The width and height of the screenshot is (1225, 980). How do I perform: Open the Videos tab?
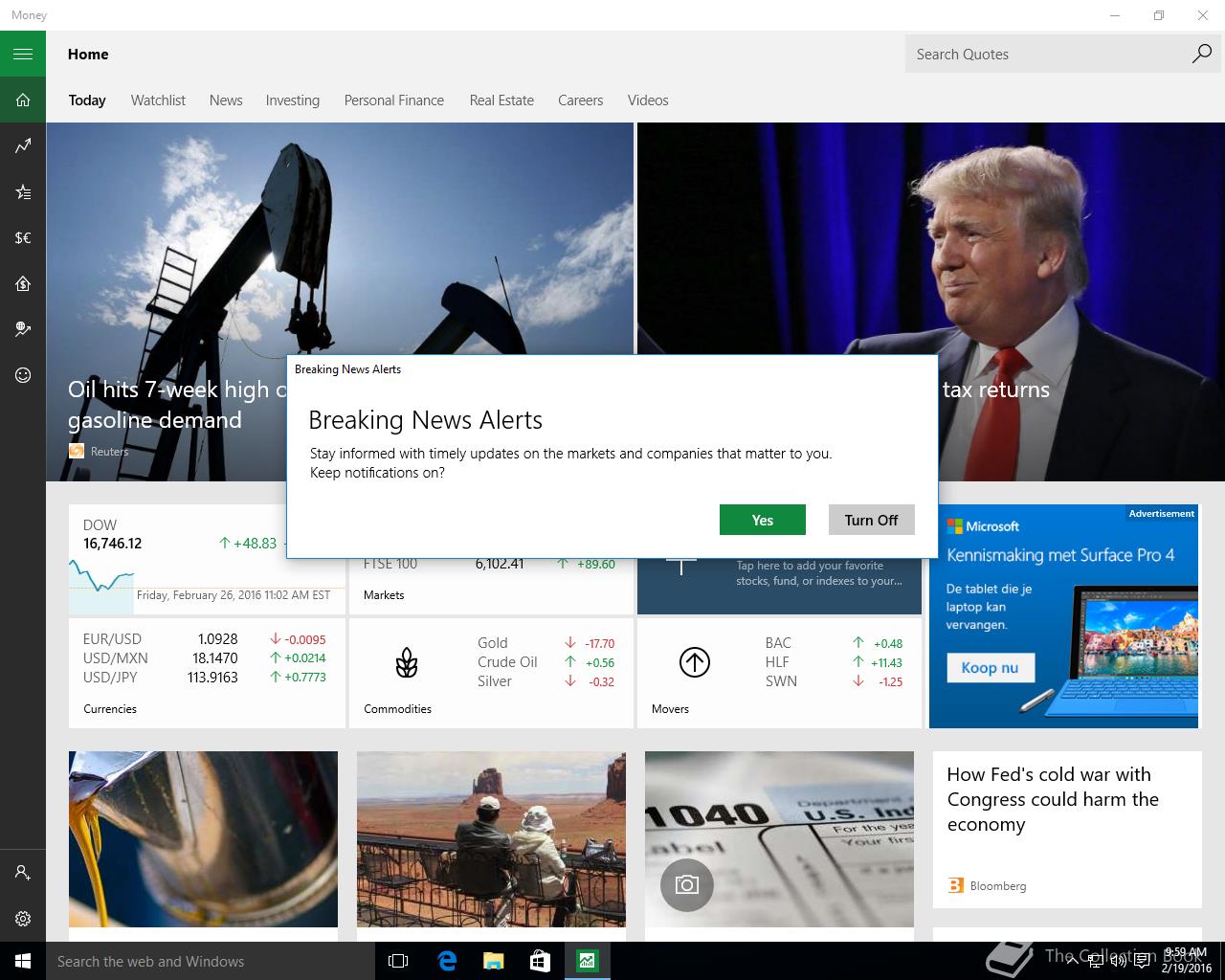pos(648,100)
